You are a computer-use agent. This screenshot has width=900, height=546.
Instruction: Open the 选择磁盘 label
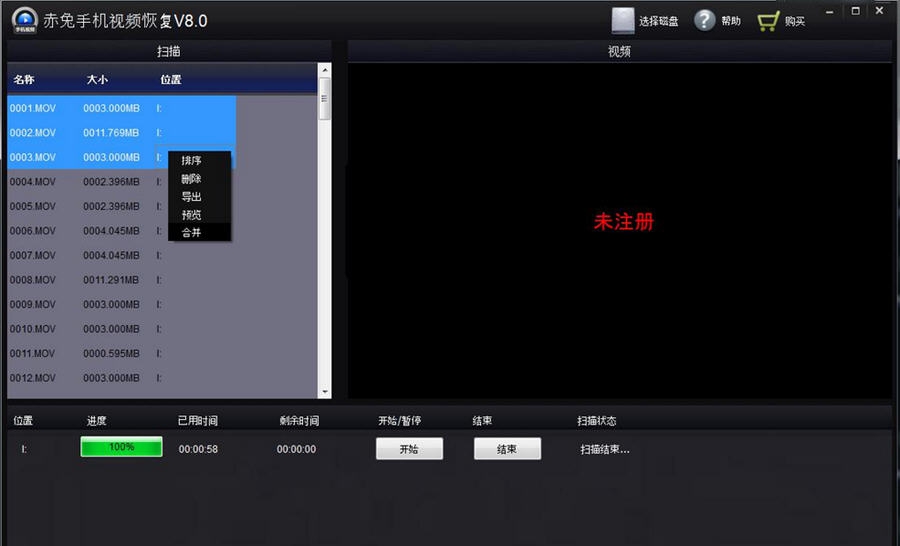click(659, 21)
